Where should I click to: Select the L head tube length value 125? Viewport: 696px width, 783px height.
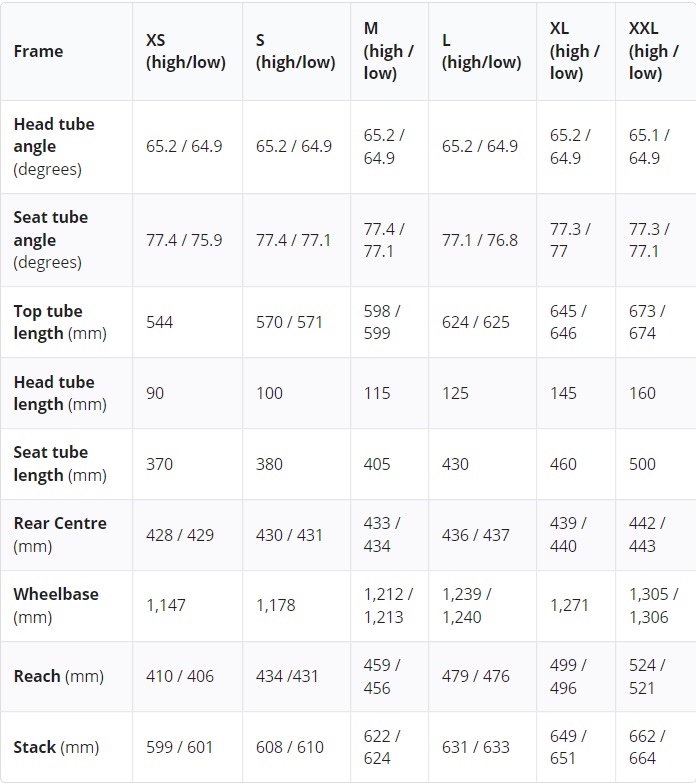pyautogui.click(x=455, y=393)
